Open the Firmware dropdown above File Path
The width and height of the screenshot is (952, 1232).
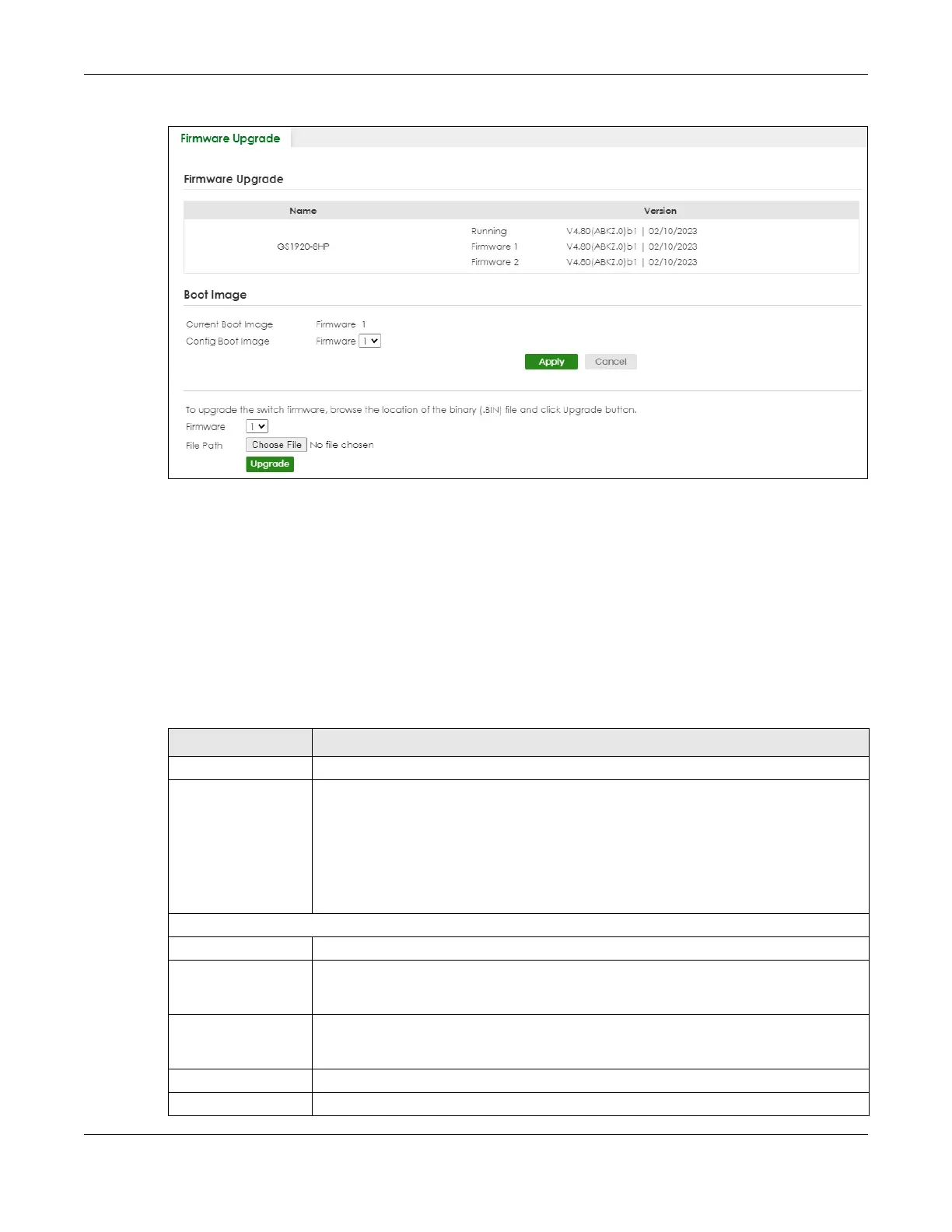[257, 426]
